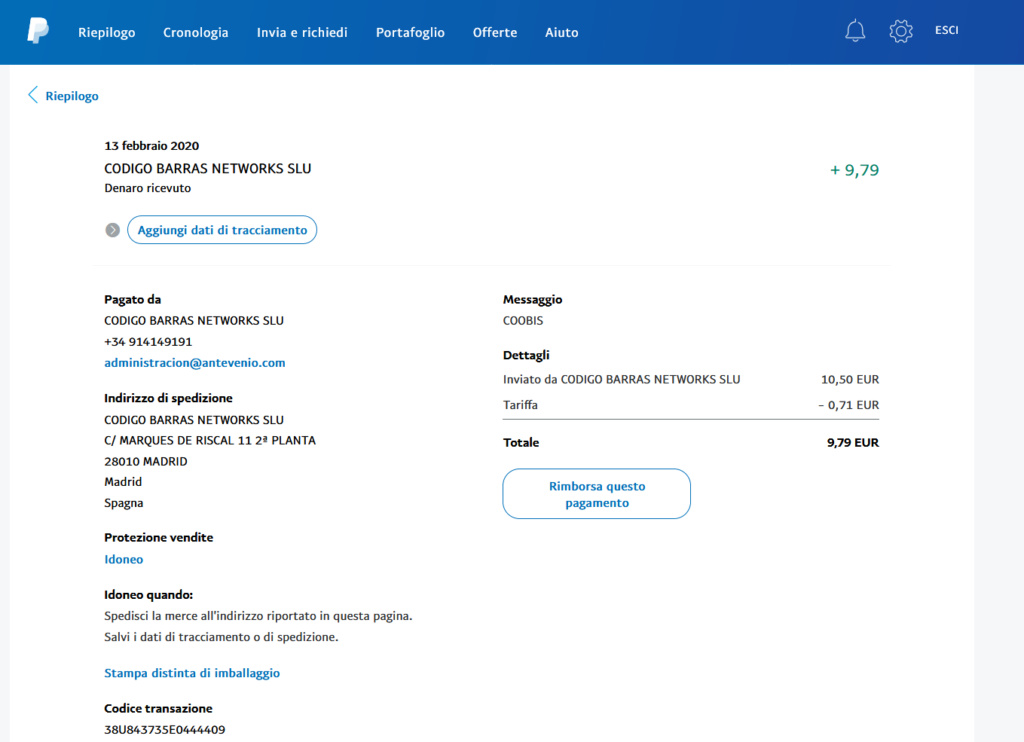
Task: Click Aggiungi dati di tracciamento button
Action: [222, 230]
